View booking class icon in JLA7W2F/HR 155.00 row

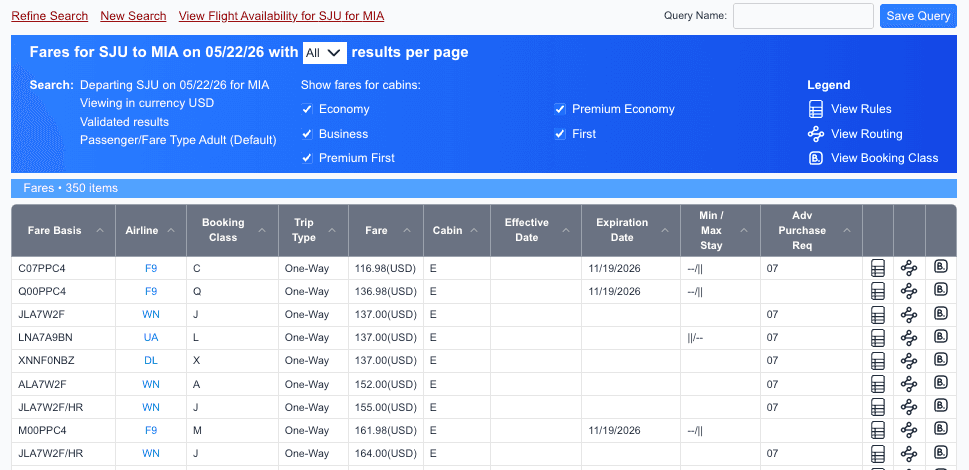click(x=941, y=406)
